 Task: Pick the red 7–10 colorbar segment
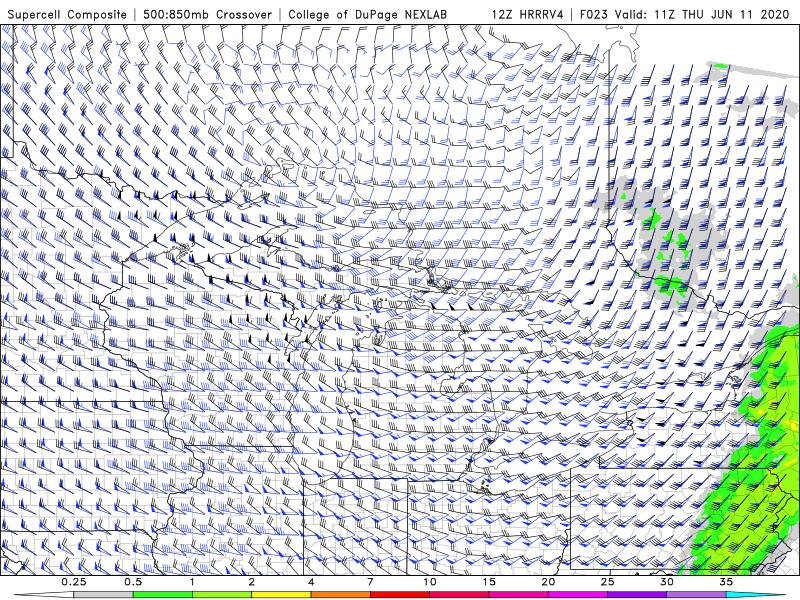click(x=400, y=595)
